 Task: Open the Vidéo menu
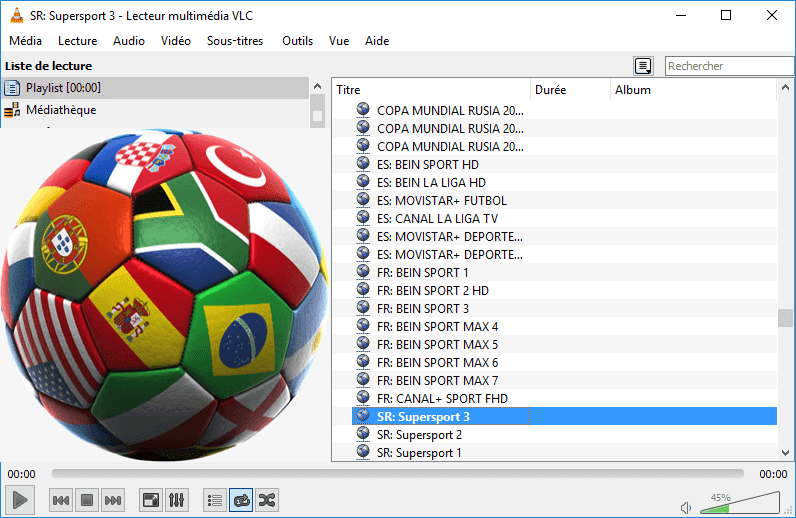pyautogui.click(x=176, y=41)
